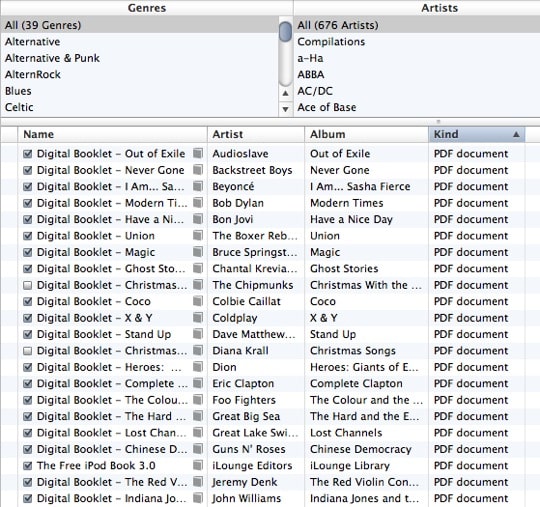
Task: Uncheck the Out of Exile booklet checkbox
Action: click(28, 154)
